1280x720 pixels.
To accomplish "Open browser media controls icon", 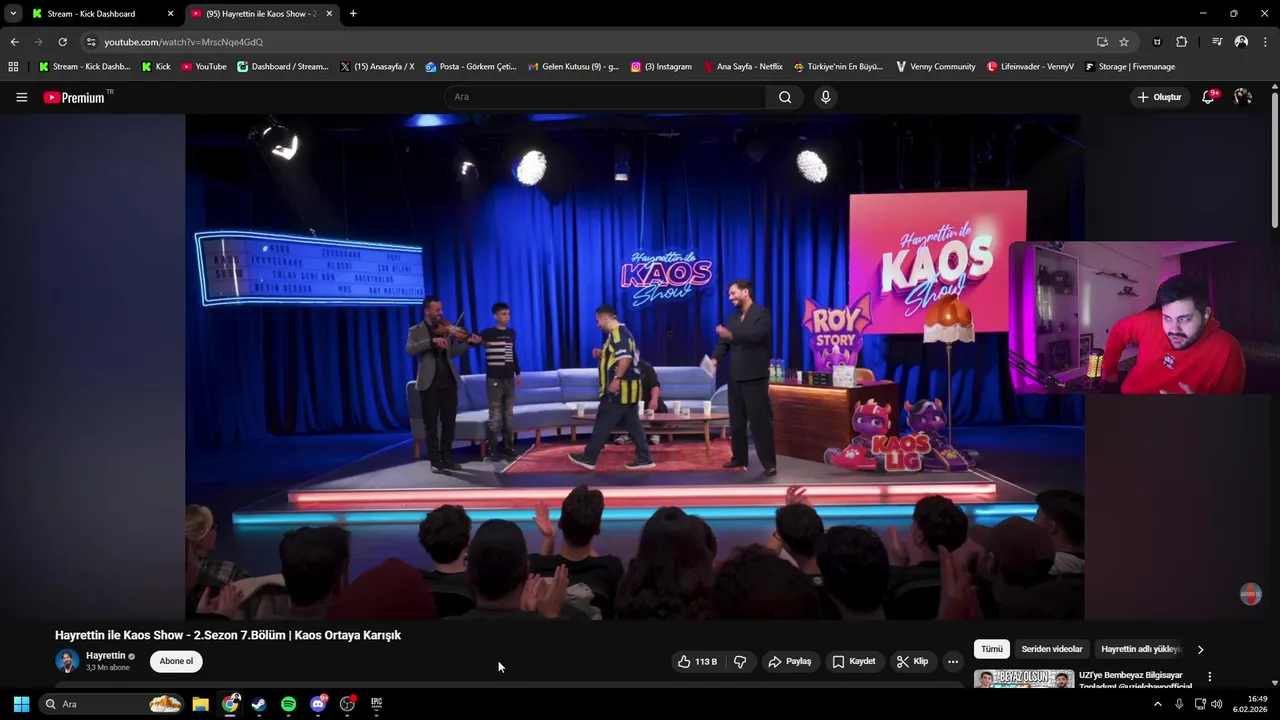I will [x=1217, y=42].
